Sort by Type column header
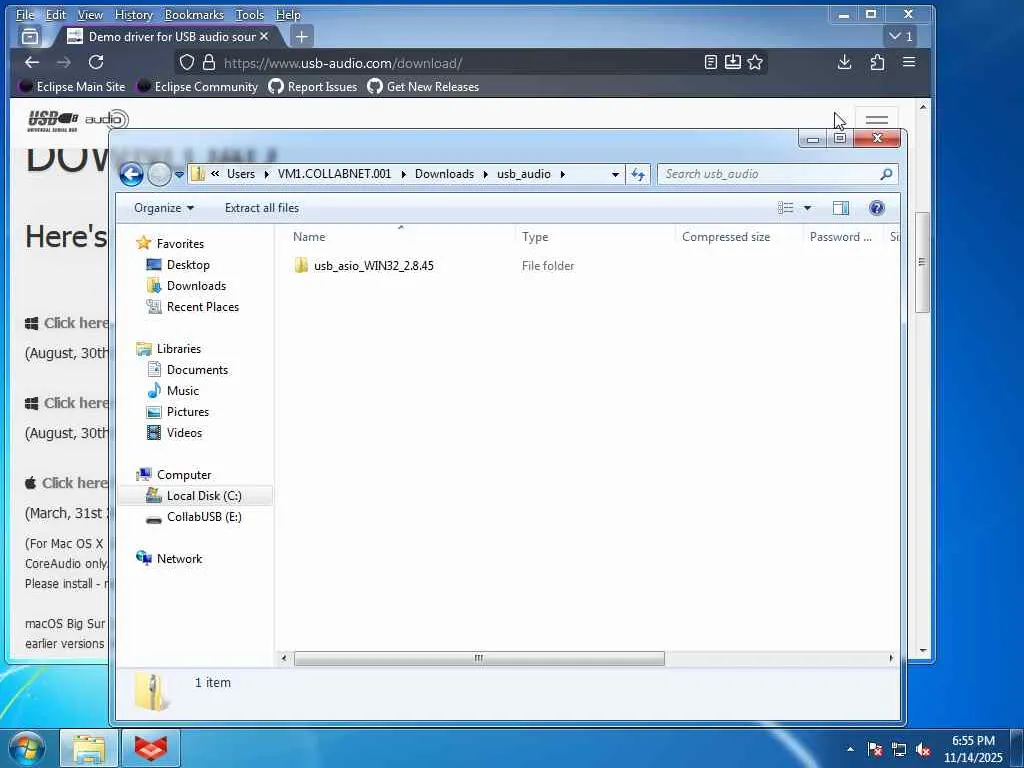1024x768 pixels. [x=535, y=237]
